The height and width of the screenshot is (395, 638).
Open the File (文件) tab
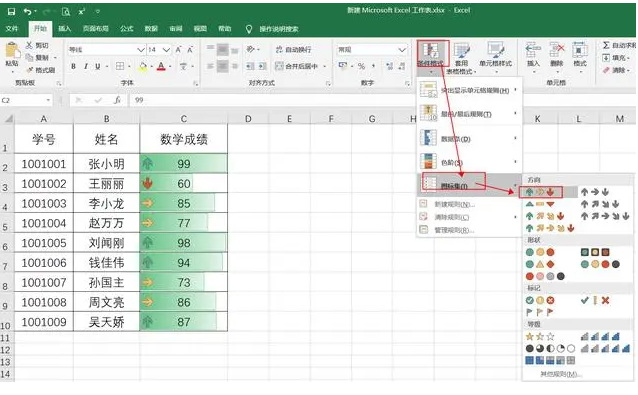coord(12,28)
